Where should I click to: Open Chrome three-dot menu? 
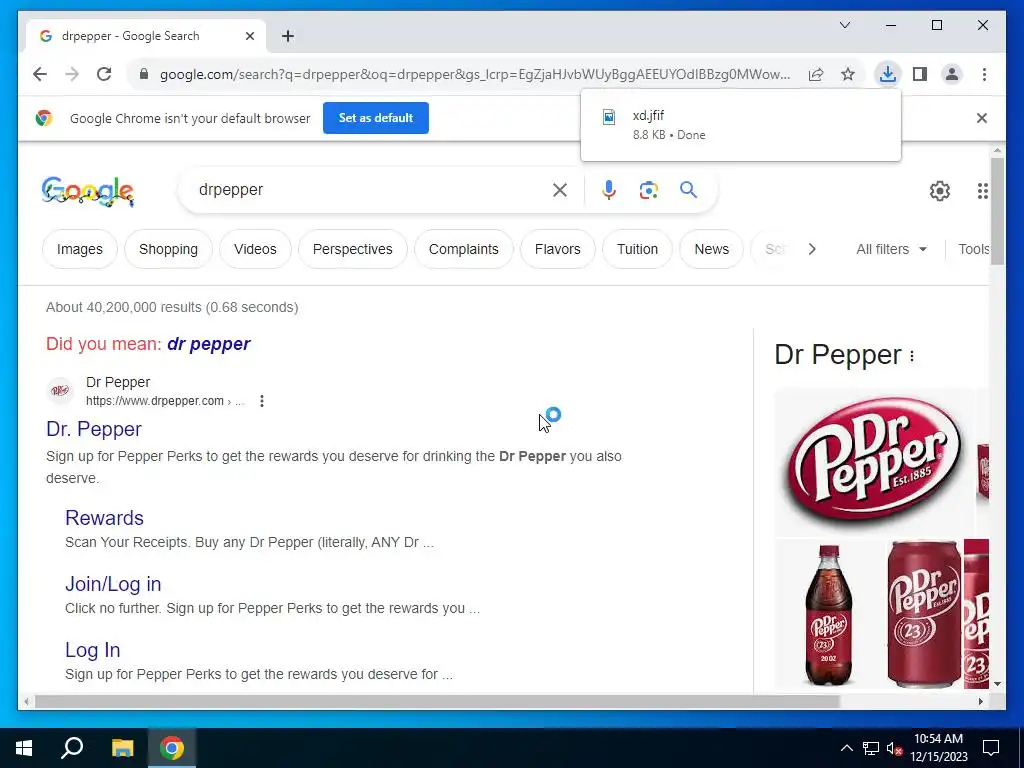click(x=984, y=74)
